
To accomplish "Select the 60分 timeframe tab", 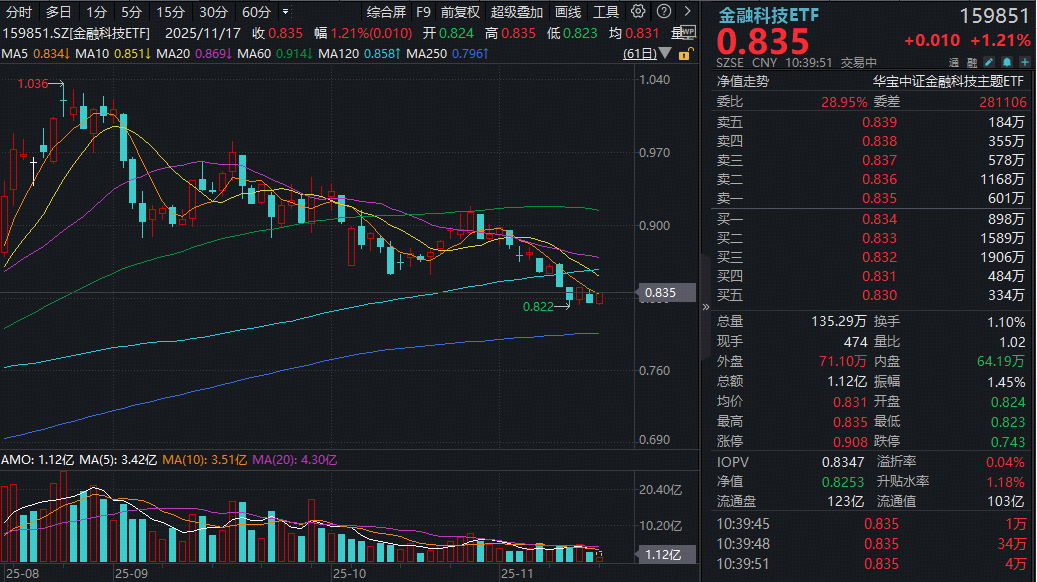I will tap(257, 12).
